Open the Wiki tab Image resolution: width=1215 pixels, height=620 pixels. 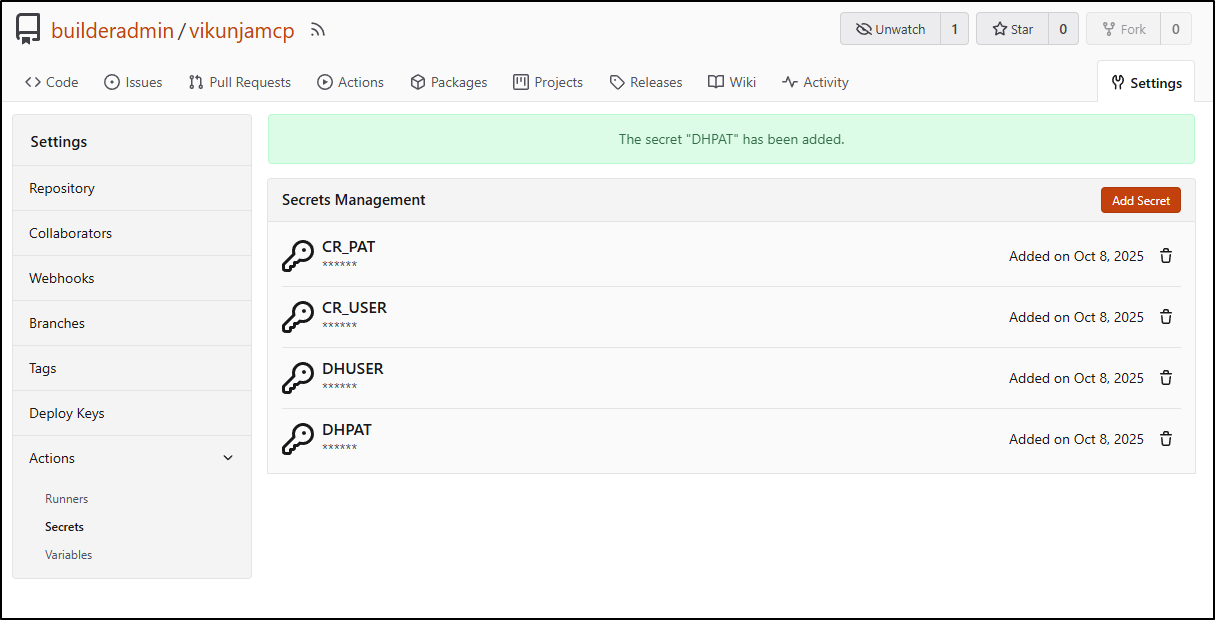pos(732,82)
